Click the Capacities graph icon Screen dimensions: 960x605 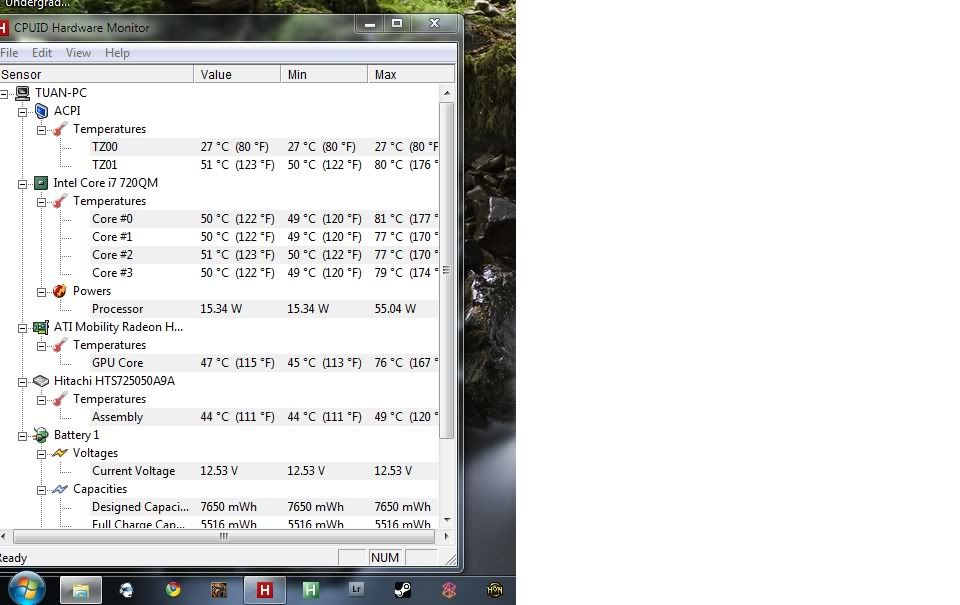coord(59,489)
